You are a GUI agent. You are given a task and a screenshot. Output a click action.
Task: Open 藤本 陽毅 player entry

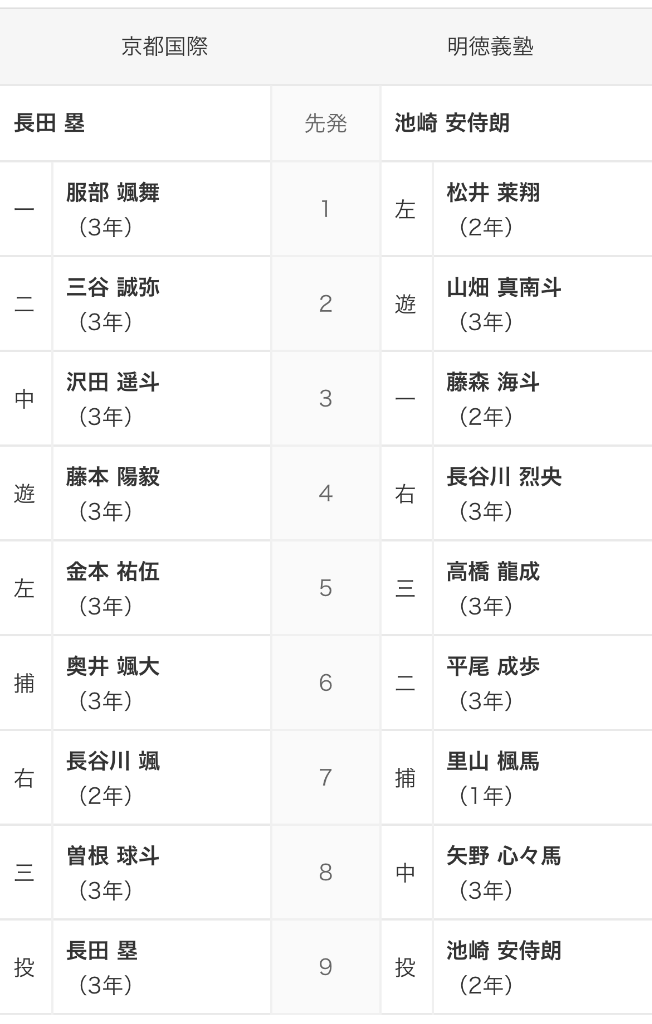(113, 477)
